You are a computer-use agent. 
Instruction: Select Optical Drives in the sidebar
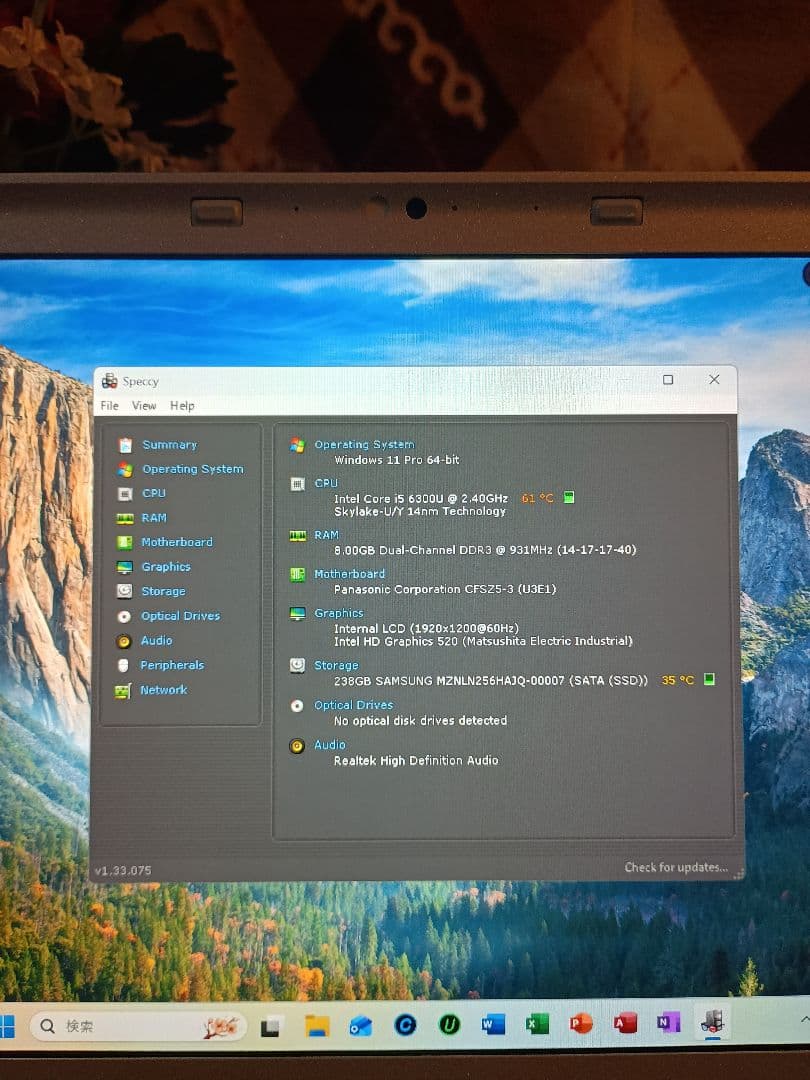(x=180, y=616)
